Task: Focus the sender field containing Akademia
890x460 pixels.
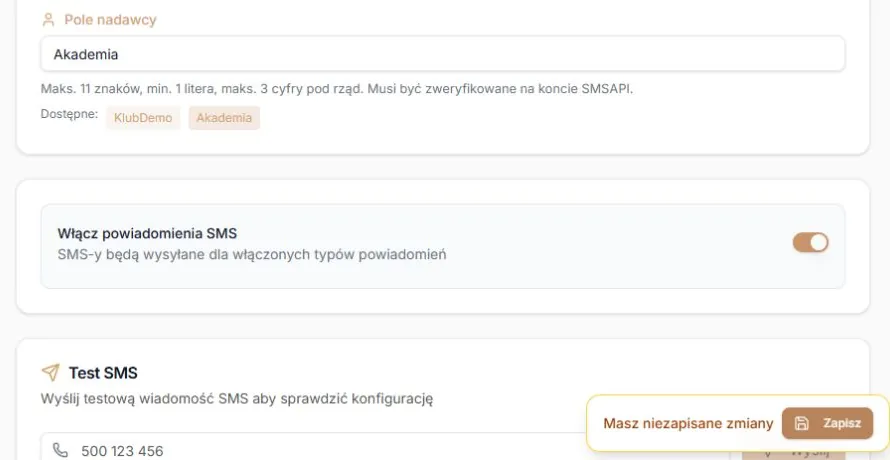Action: [443, 54]
